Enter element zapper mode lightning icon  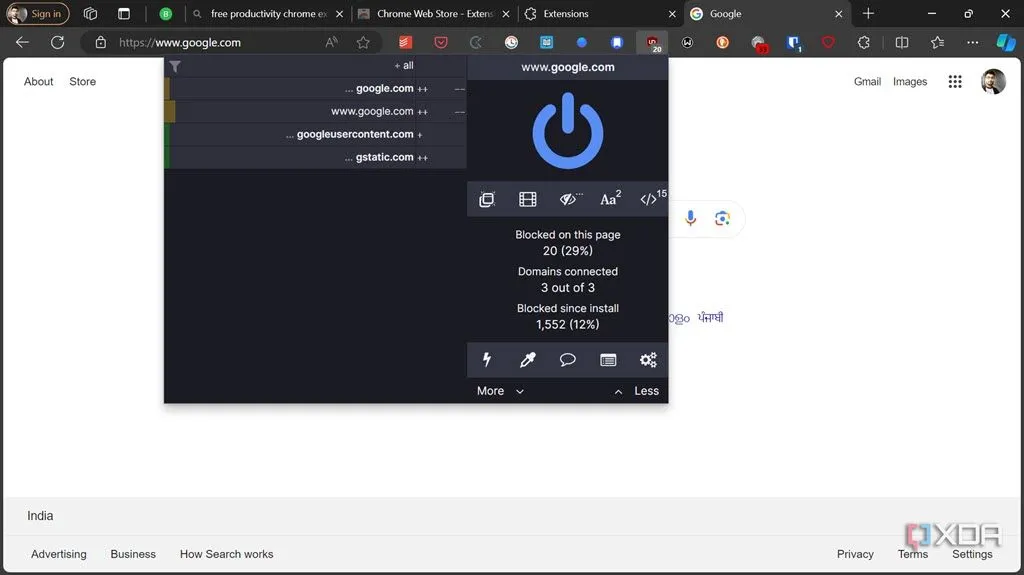487,360
